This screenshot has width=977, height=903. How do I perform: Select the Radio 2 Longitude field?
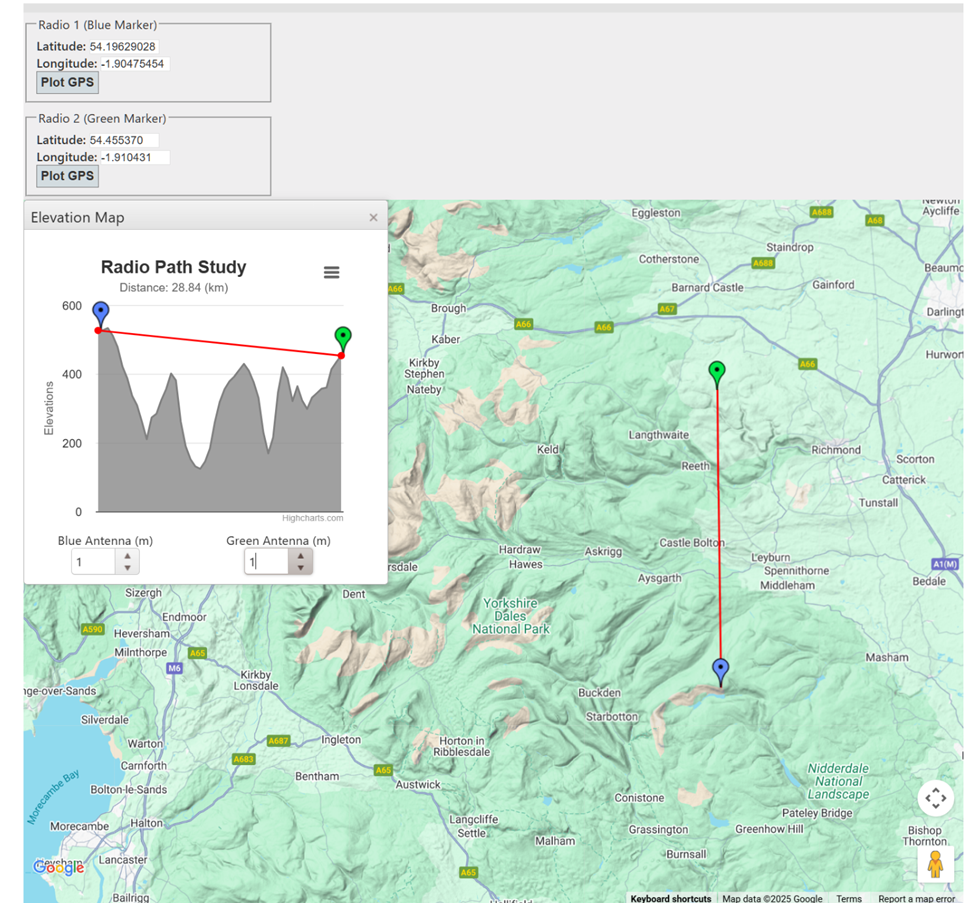[x=134, y=158]
